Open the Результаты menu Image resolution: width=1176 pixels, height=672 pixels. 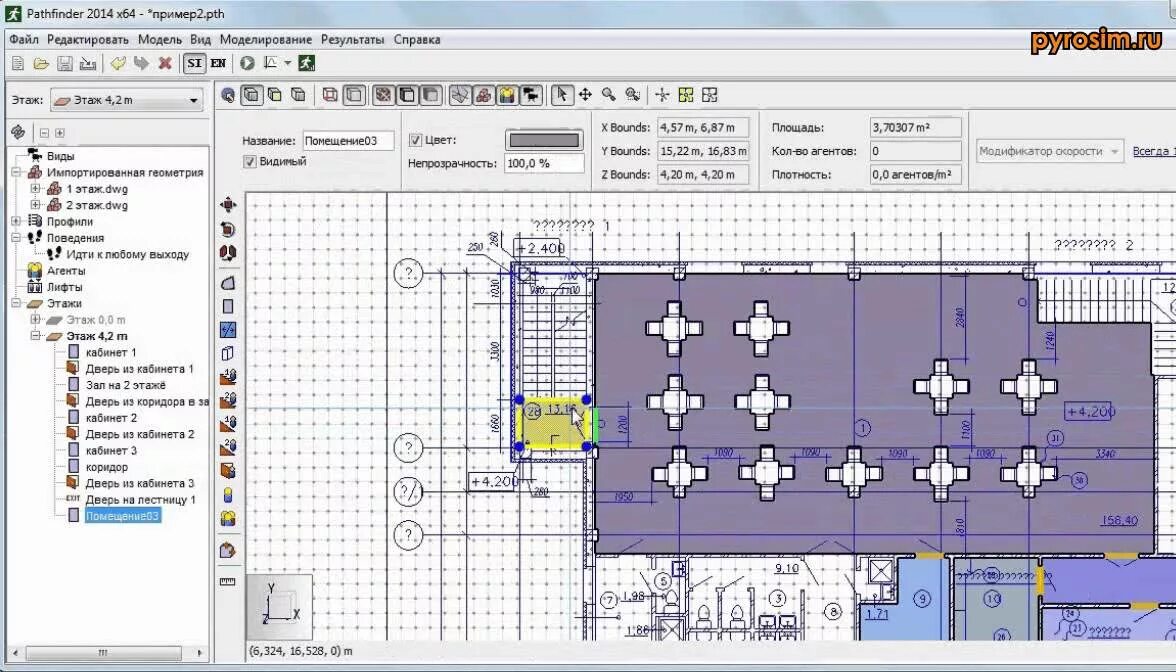click(352, 39)
